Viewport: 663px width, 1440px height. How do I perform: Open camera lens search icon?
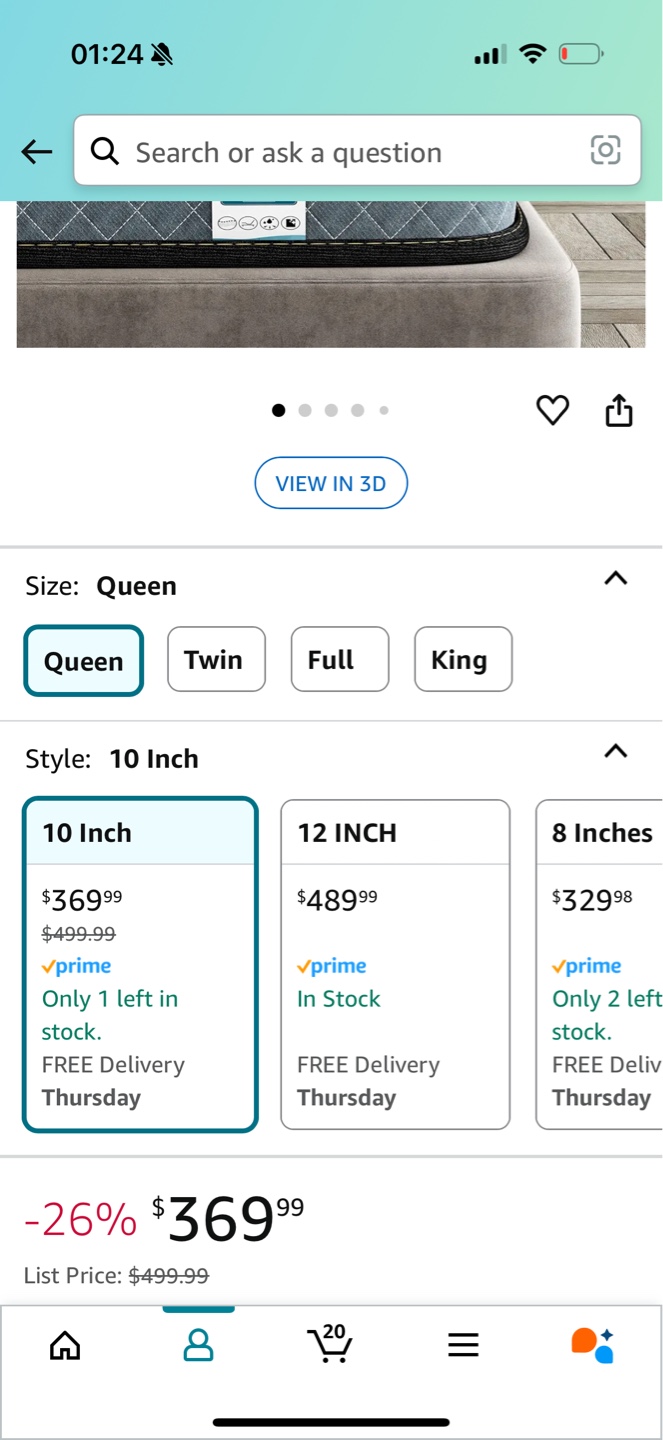click(605, 151)
